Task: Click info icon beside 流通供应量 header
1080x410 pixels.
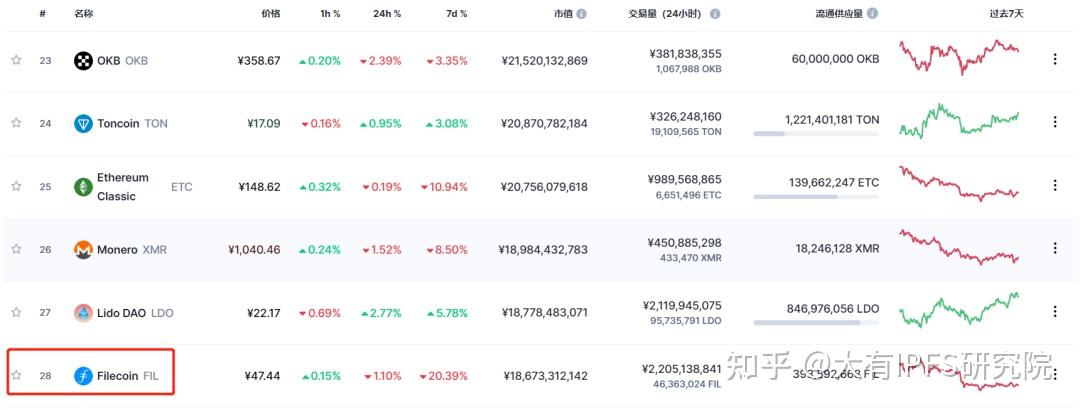Action: (x=872, y=15)
